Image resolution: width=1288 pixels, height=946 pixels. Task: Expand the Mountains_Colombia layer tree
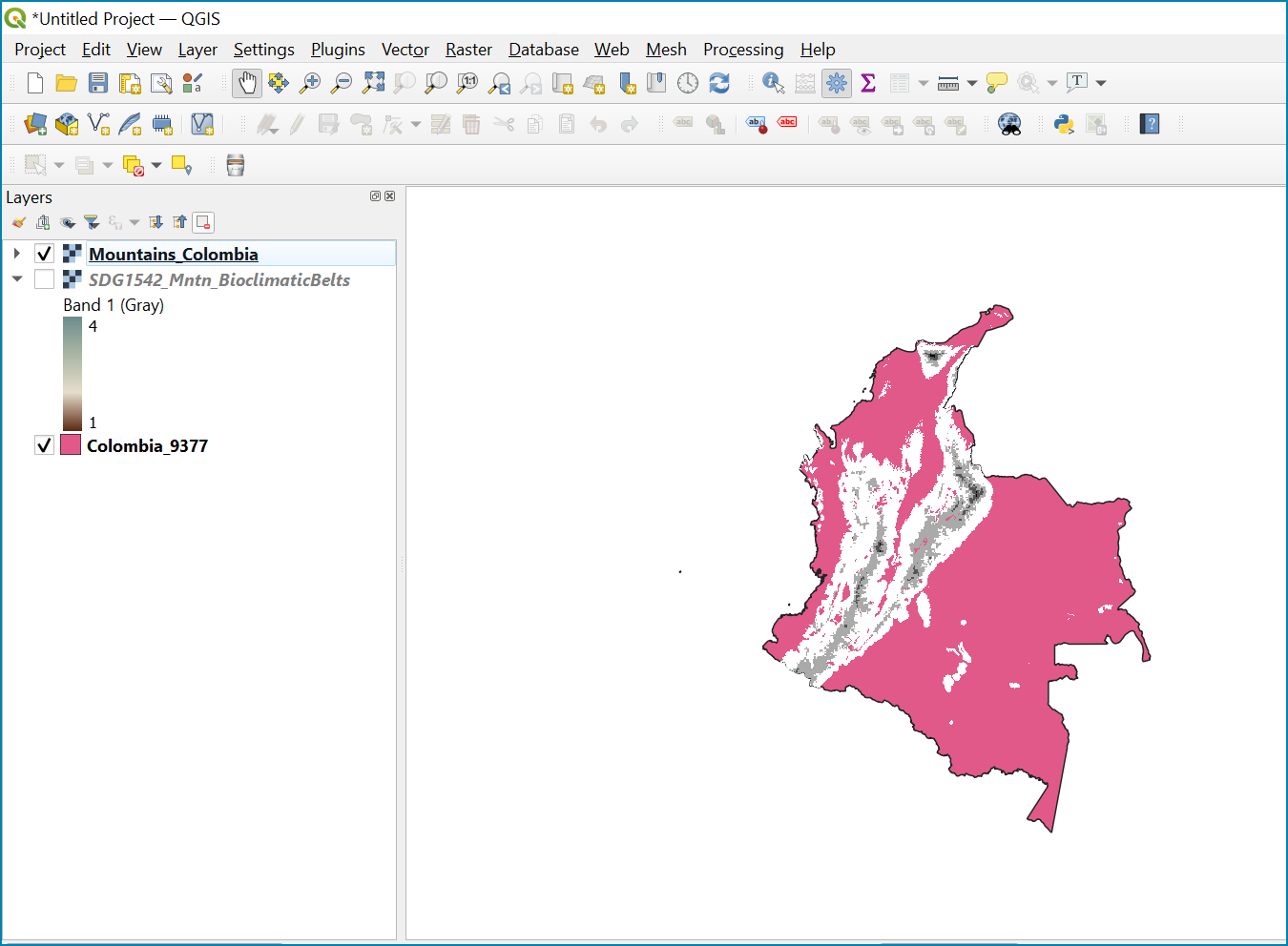click(x=16, y=254)
